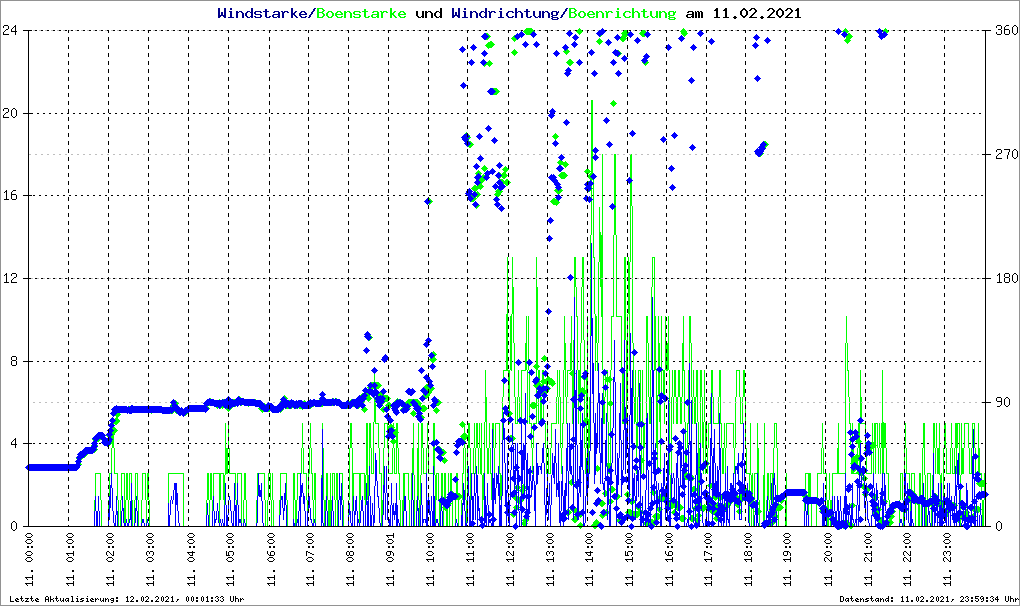Click the time label '11. 13:00'
Image resolution: width=1020 pixels, height=606 pixels.
pos(550,559)
